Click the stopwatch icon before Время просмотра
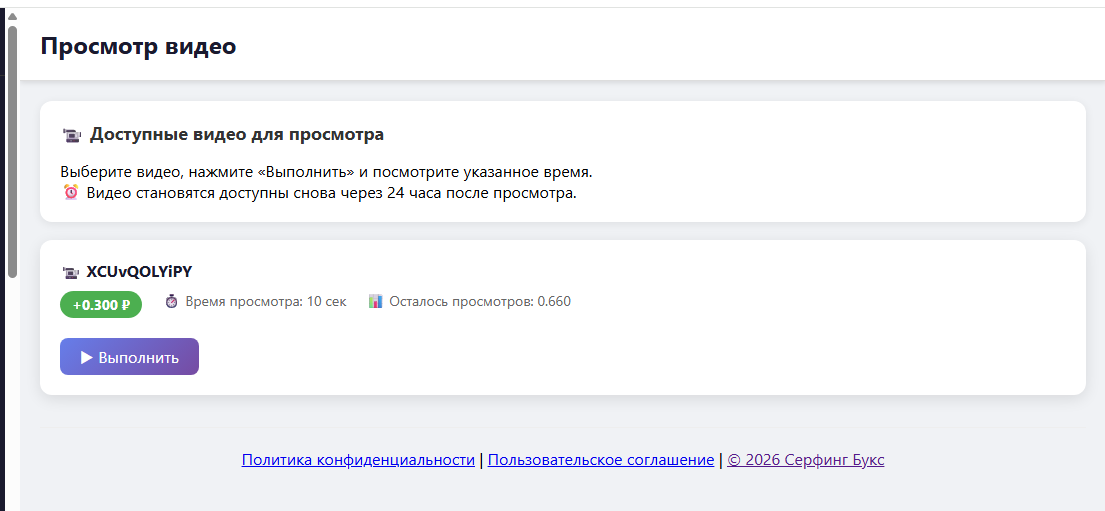The width and height of the screenshot is (1105, 511). (x=171, y=301)
